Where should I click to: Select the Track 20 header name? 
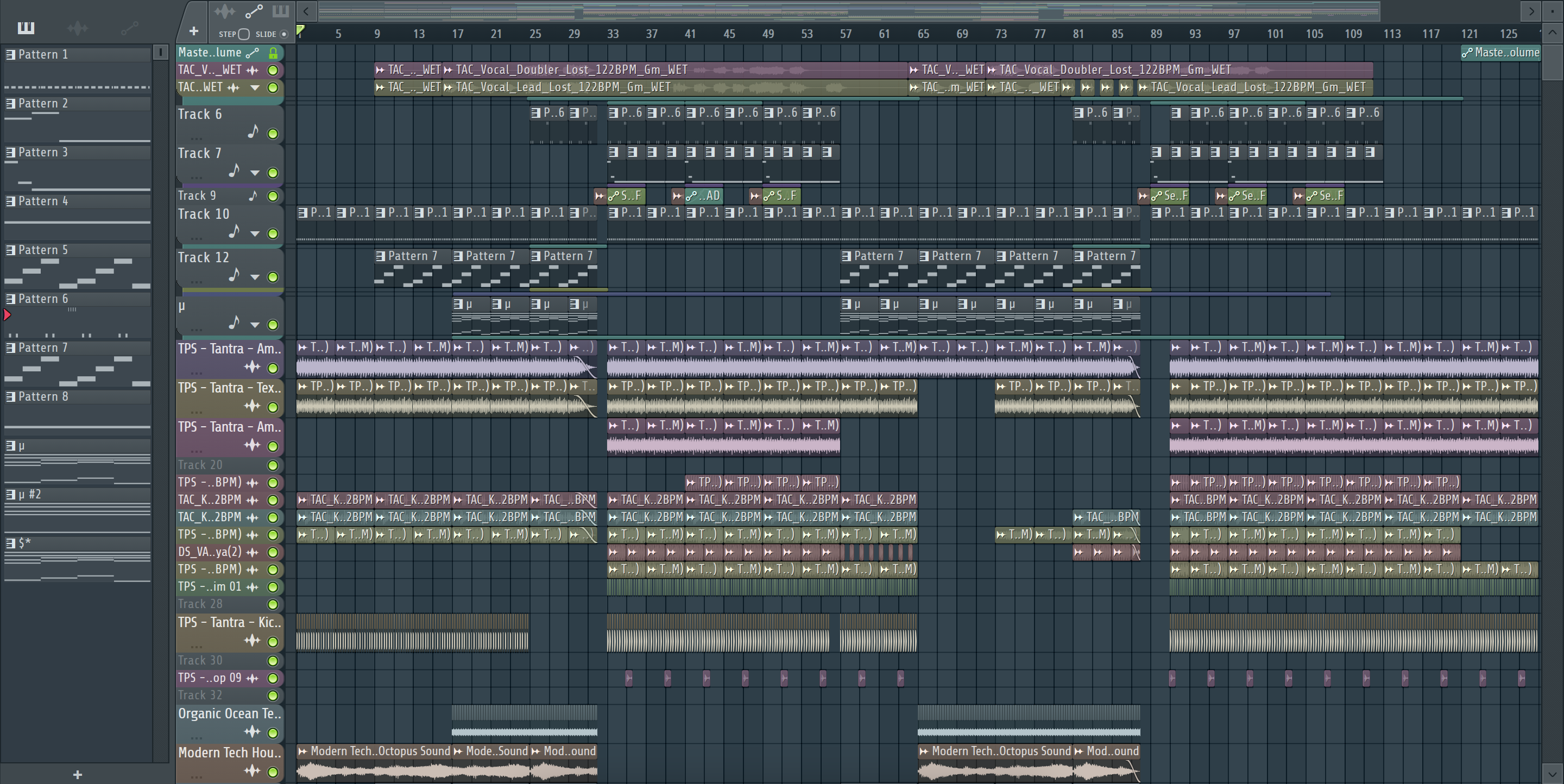coord(200,465)
